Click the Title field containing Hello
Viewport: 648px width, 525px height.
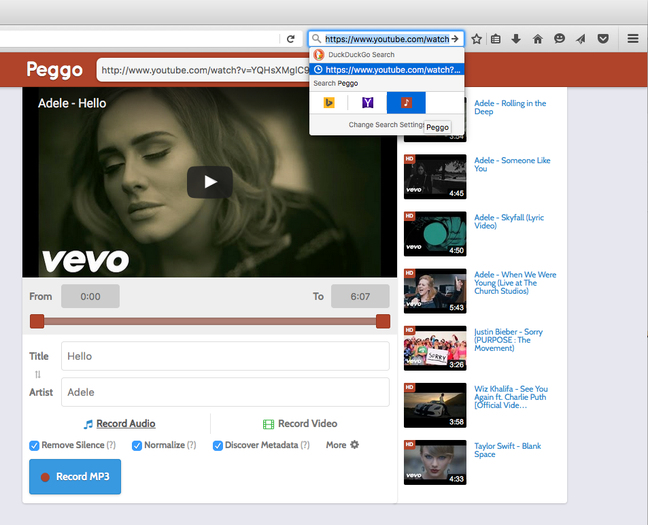[225, 356]
